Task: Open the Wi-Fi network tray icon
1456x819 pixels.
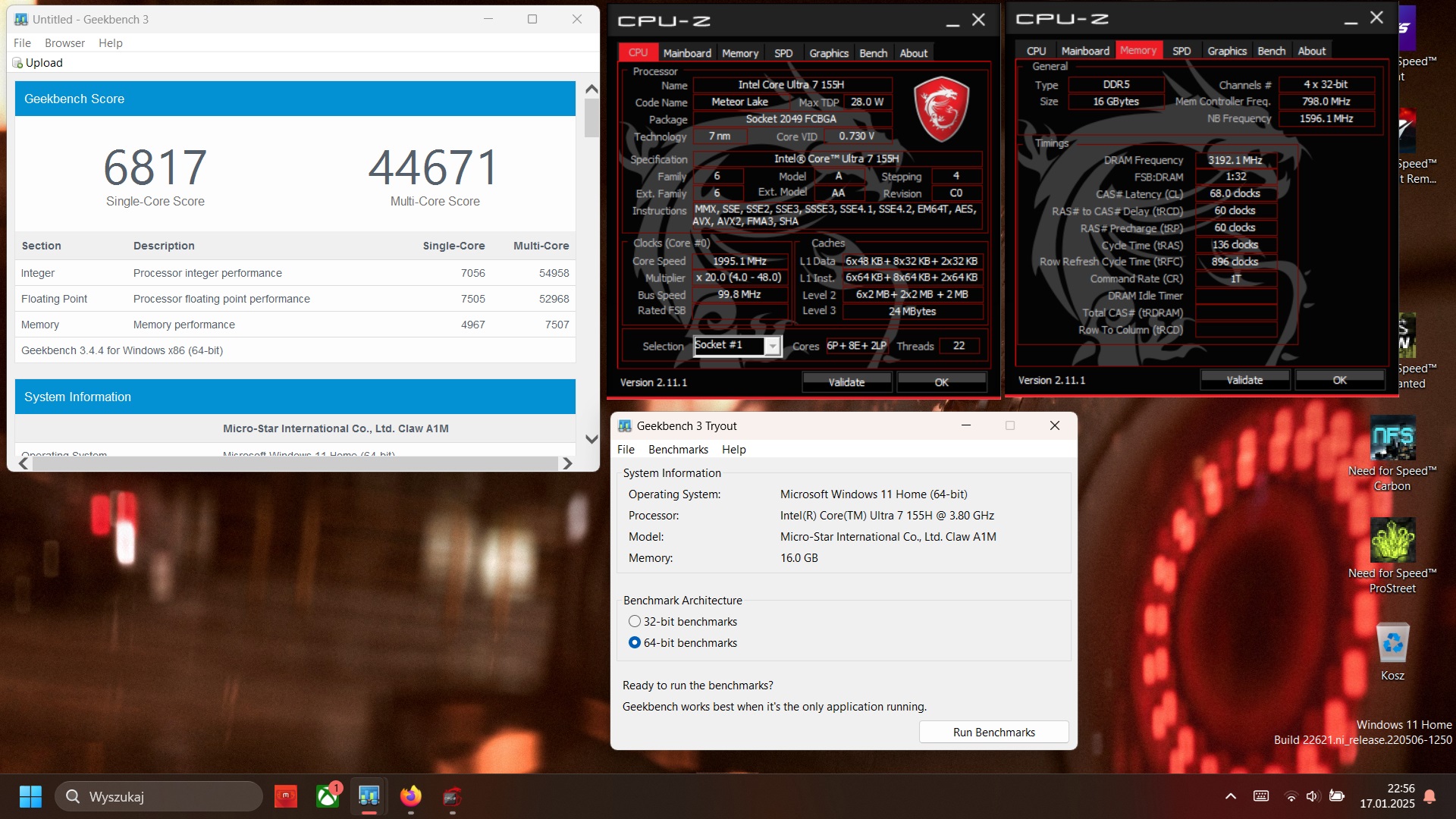Action: point(1291,796)
